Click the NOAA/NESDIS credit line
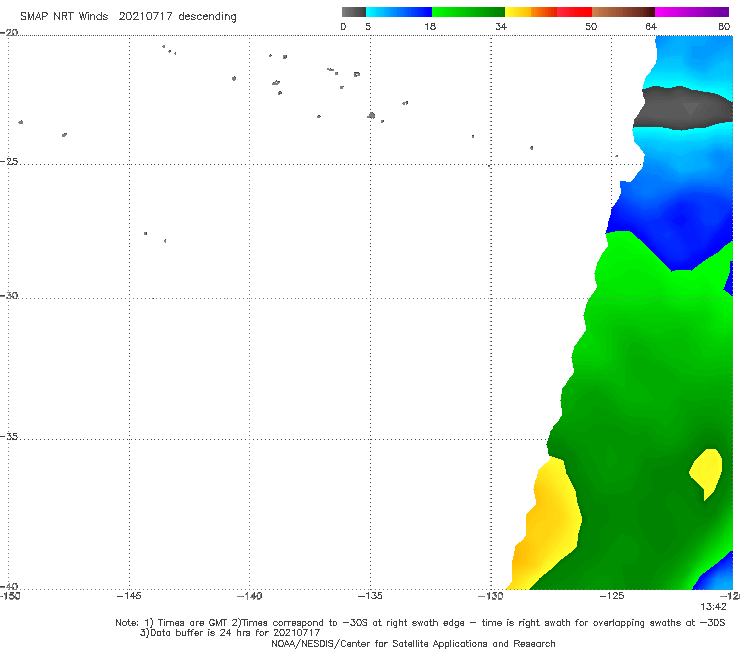Screen dimensions: 740x650 pyautogui.click(x=413, y=644)
